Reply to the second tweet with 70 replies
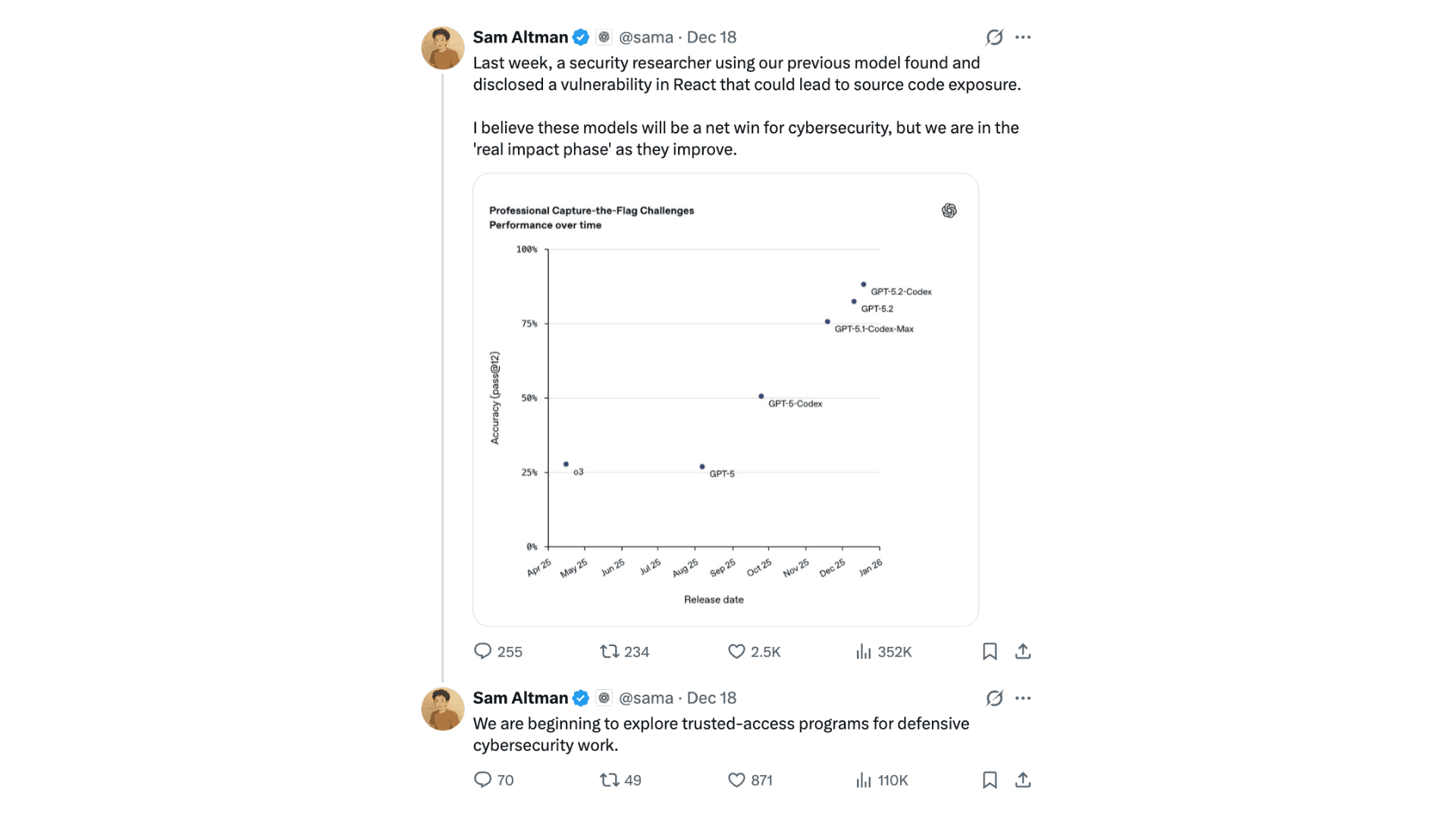The image size is (1456, 819). point(483,780)
